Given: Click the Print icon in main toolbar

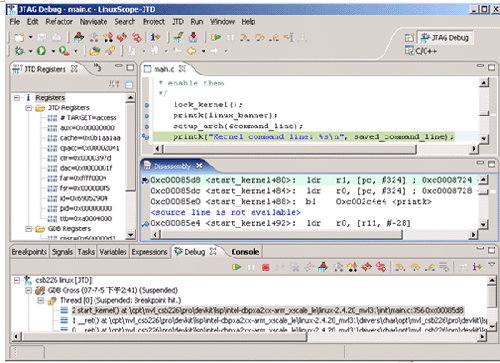Looking at the screenshot, I should pyautogui.click(x=56, y=37).
